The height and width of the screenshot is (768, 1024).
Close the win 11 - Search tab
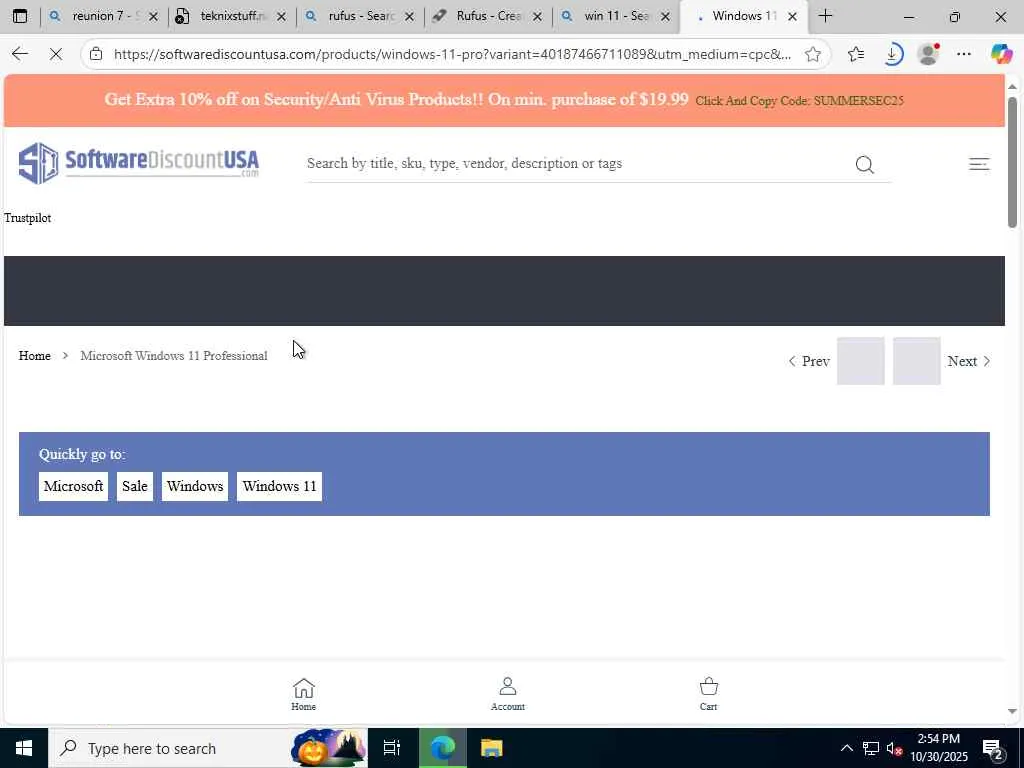click(x=665, y=17)
